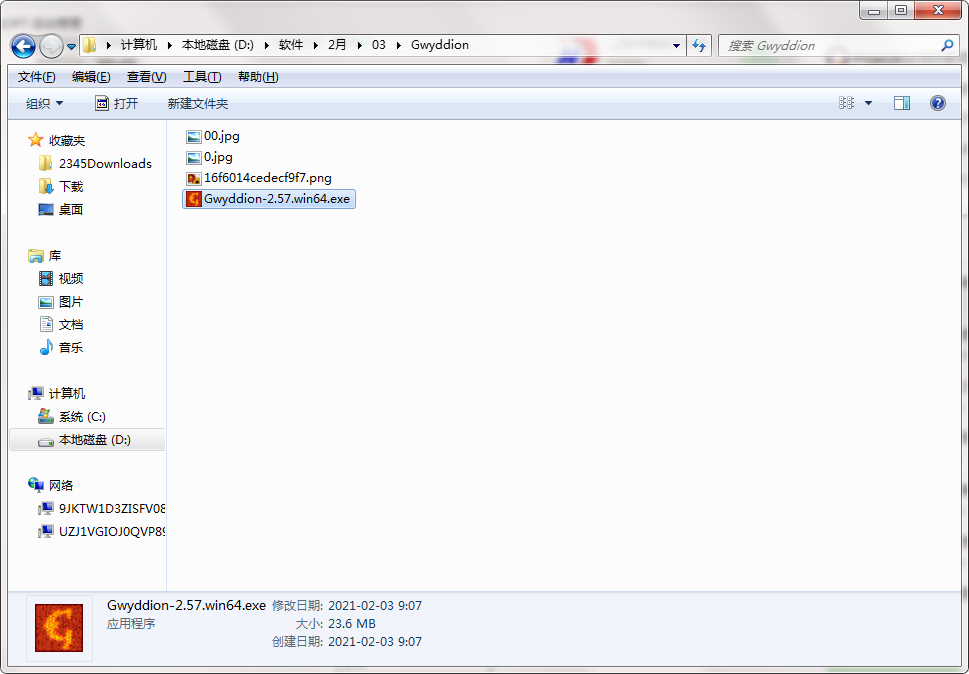
Task: Open the change view dropdown arrow
Action: pyautogui.click(x=868, y=103)
